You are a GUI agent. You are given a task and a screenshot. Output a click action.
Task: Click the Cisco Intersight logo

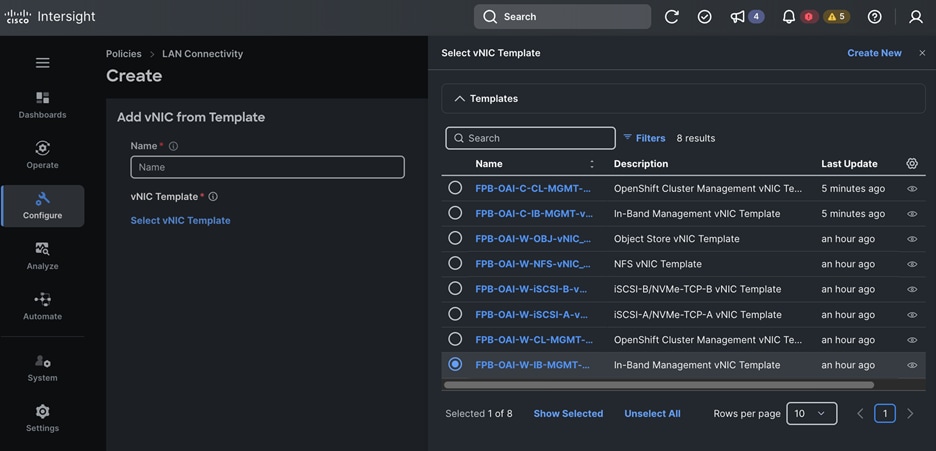coord(50,17)
